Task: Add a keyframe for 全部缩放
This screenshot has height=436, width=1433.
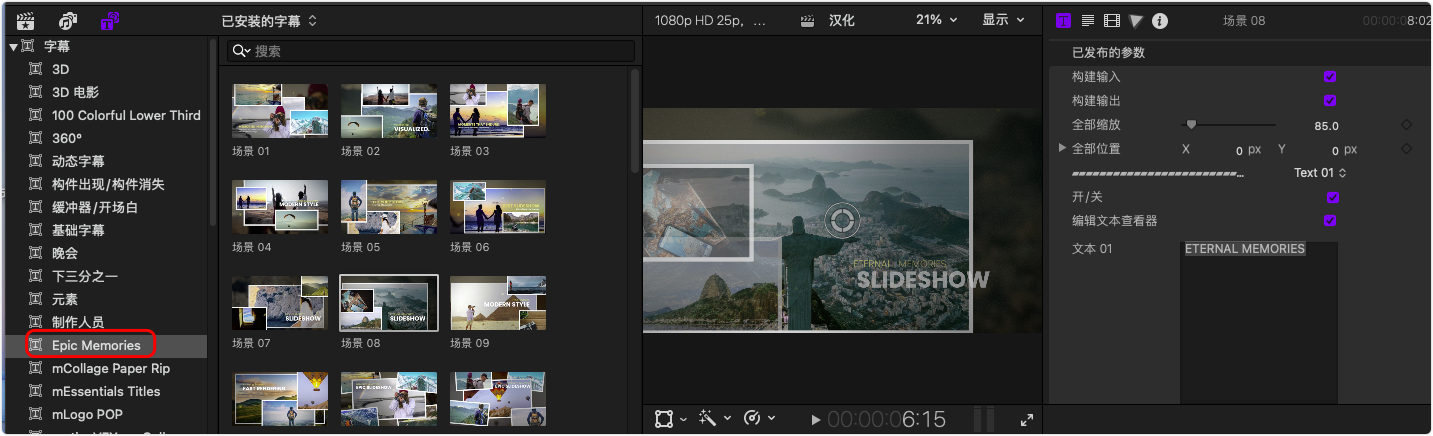Action: click(x=1406, y=125)
